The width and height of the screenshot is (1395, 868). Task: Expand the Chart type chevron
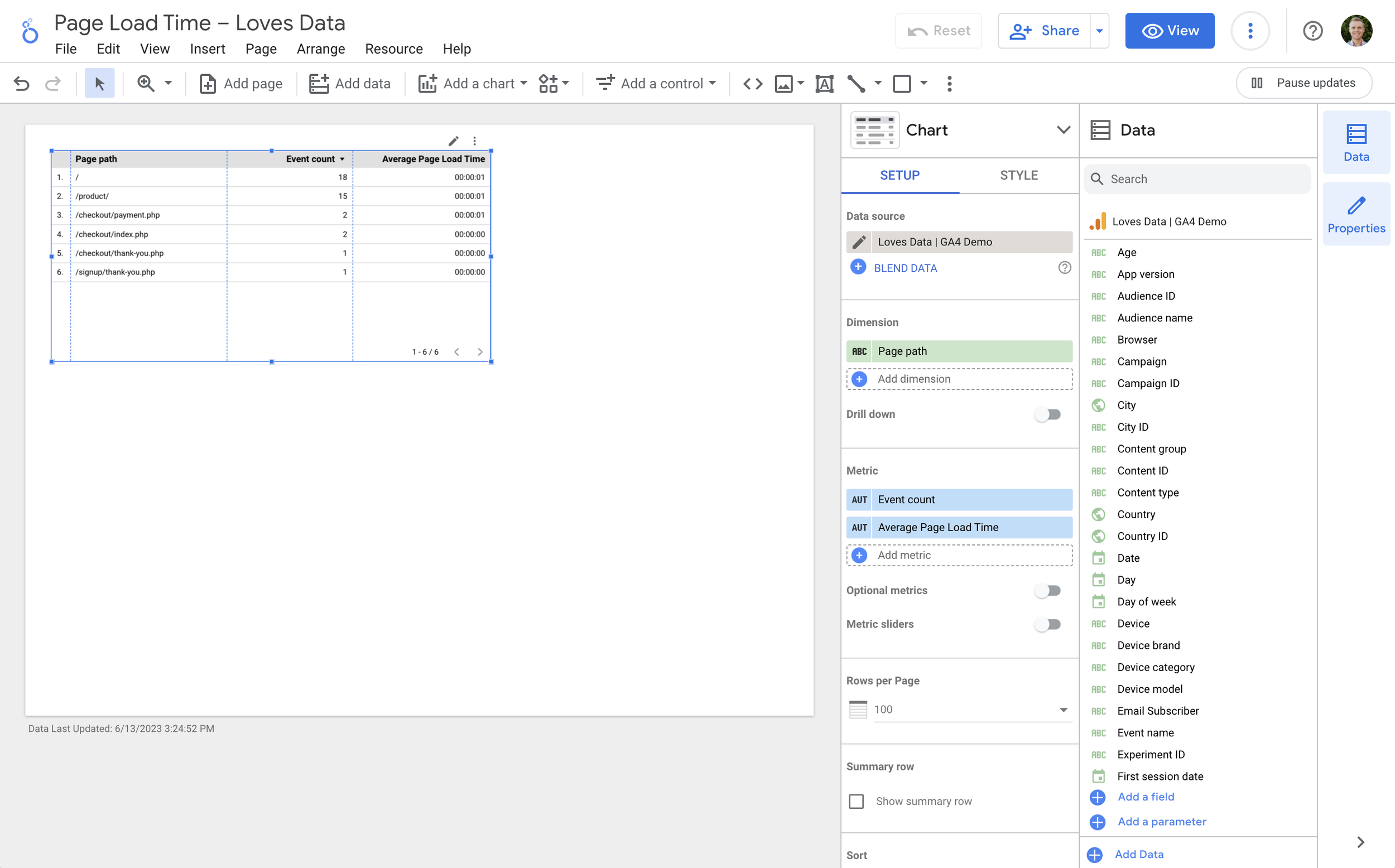coord(1063,130)
